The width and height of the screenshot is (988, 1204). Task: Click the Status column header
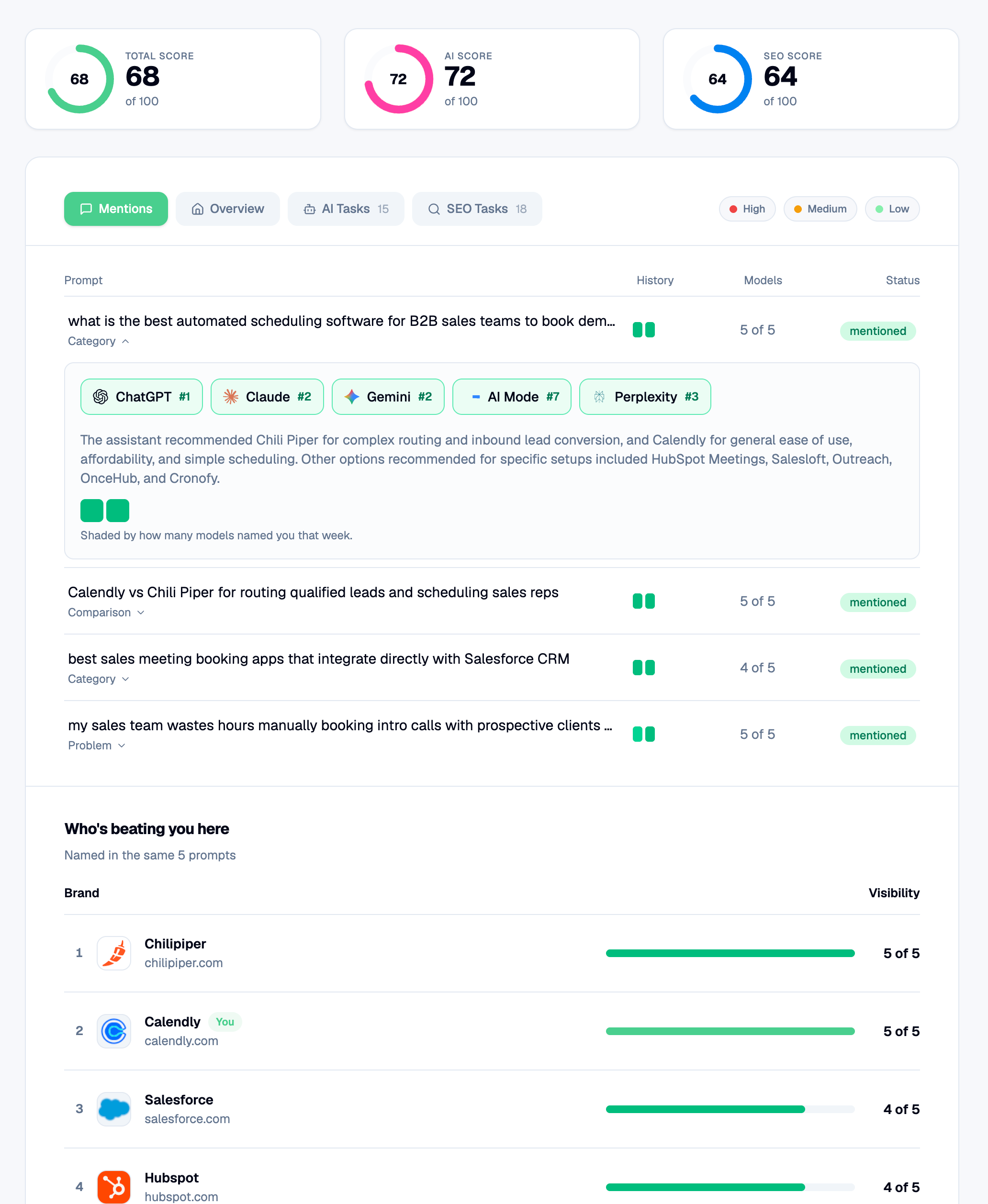[x=902, y=280]
